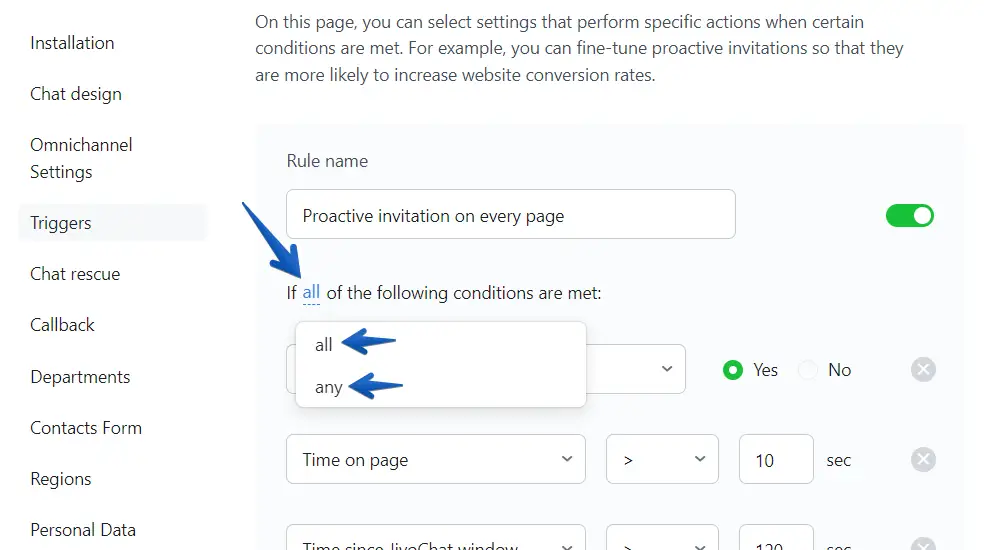This screenshot has height=550, width=984.
Task: Remove the Time since LiveChat window condition
Action: [923, 544]
